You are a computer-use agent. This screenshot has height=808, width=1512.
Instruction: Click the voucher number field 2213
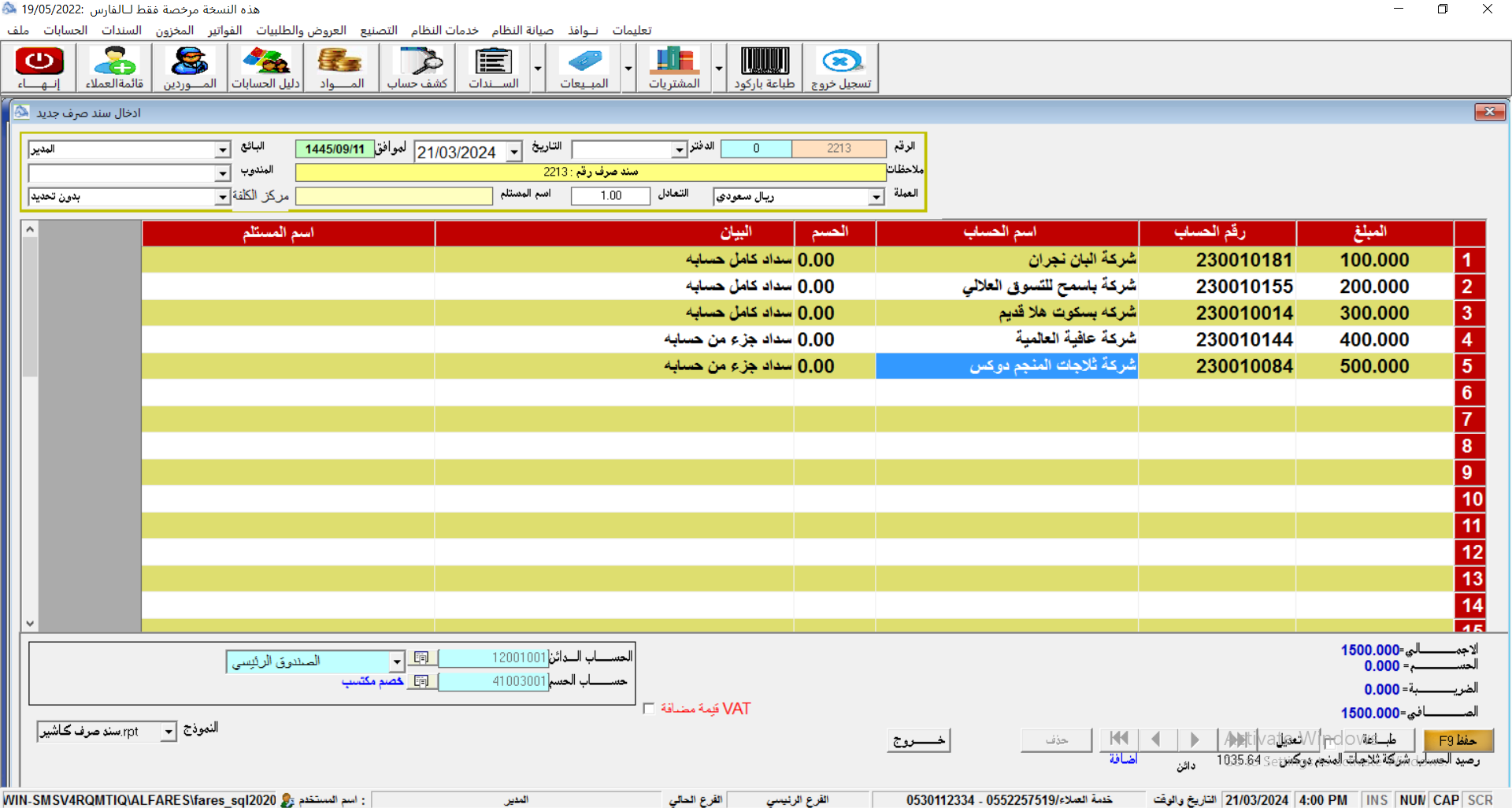click(839, 148)
